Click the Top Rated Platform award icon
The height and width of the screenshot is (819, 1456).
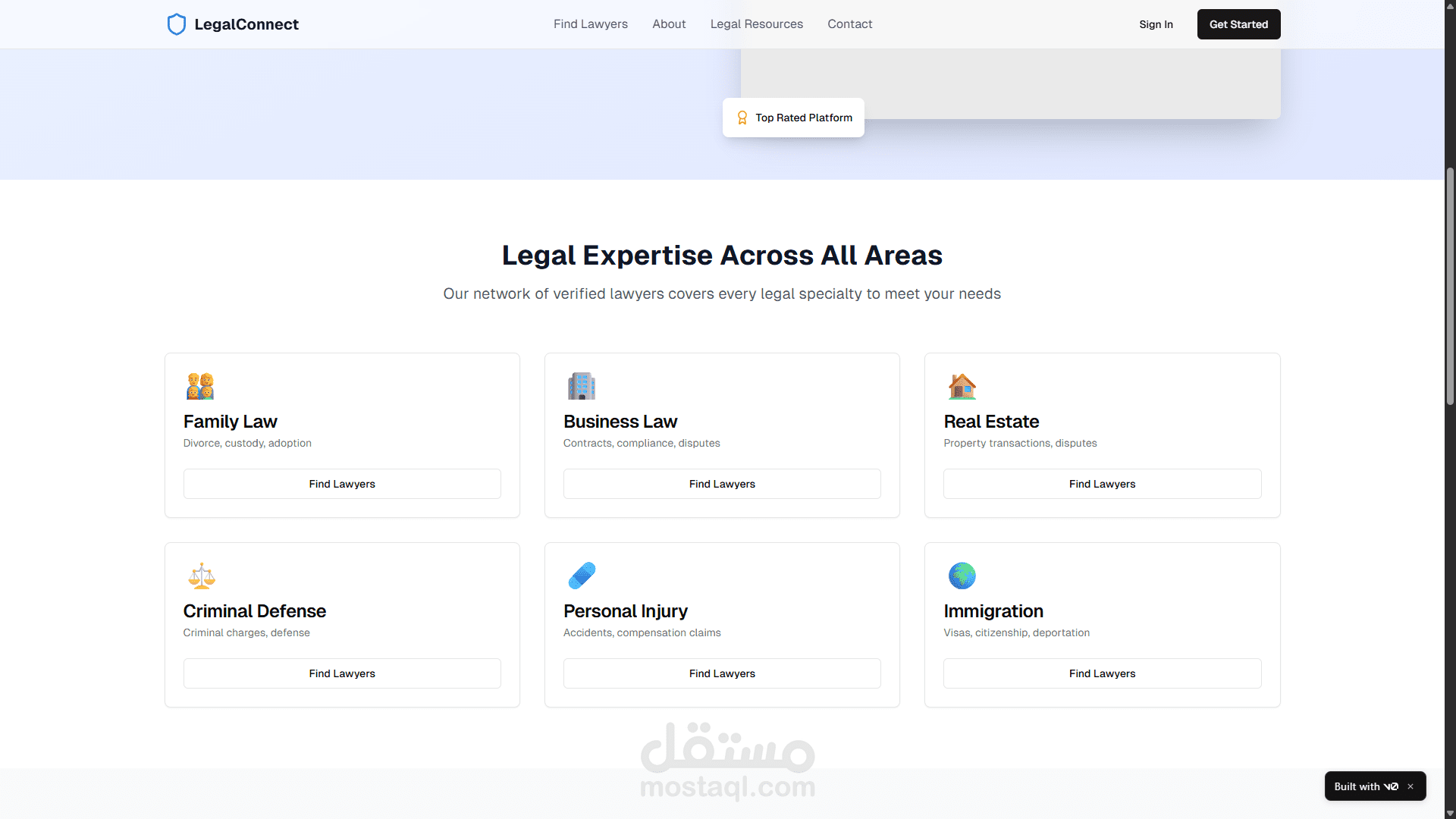click(x=742, y=118)
